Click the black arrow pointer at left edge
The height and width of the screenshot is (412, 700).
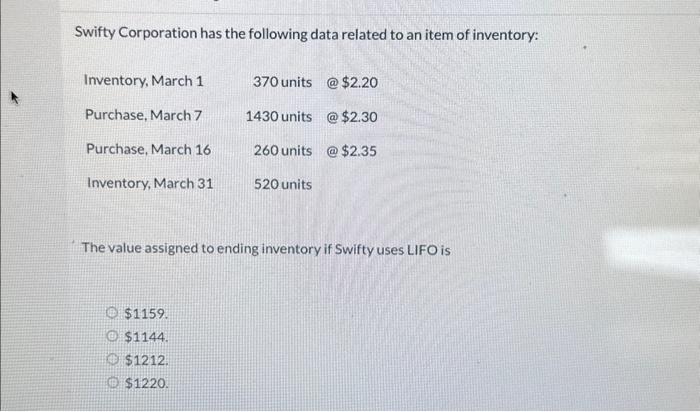tap(12, 98)
